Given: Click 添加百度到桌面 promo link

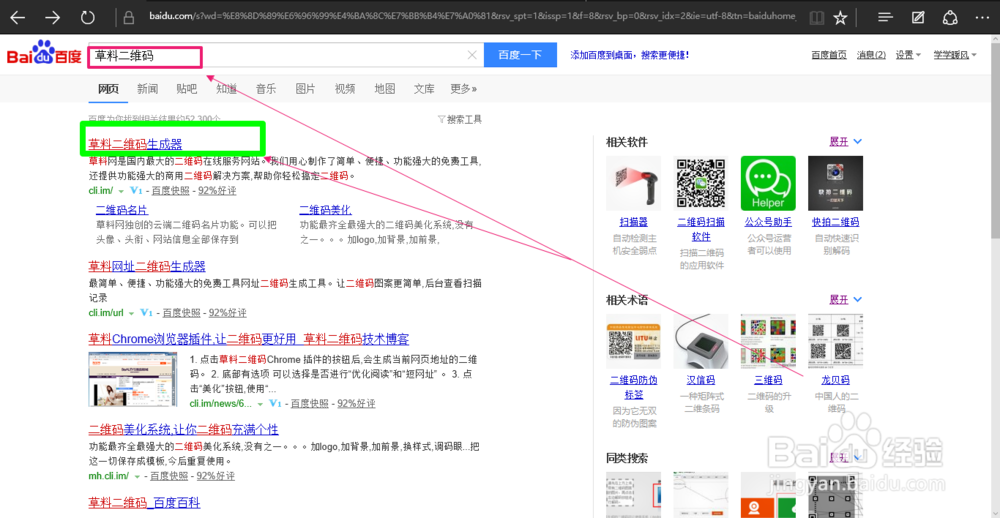Looking at the screenshot, I should point(629,55).
